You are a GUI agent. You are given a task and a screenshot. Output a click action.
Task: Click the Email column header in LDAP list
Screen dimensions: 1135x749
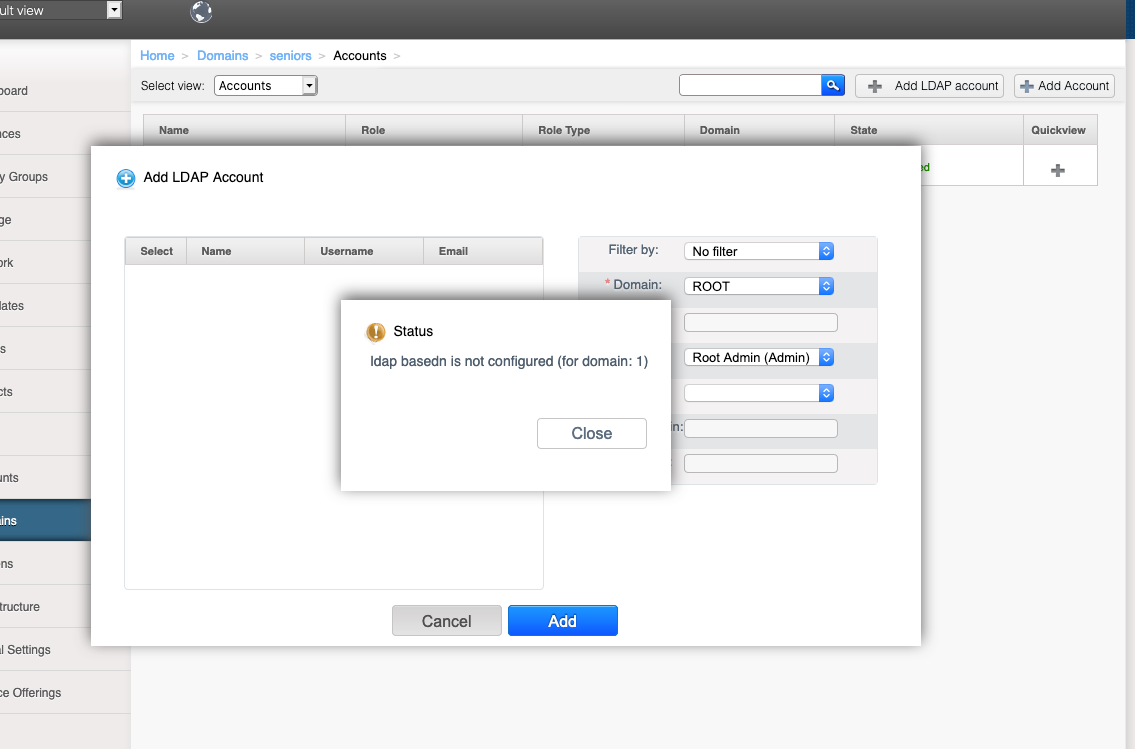point(483,251)
